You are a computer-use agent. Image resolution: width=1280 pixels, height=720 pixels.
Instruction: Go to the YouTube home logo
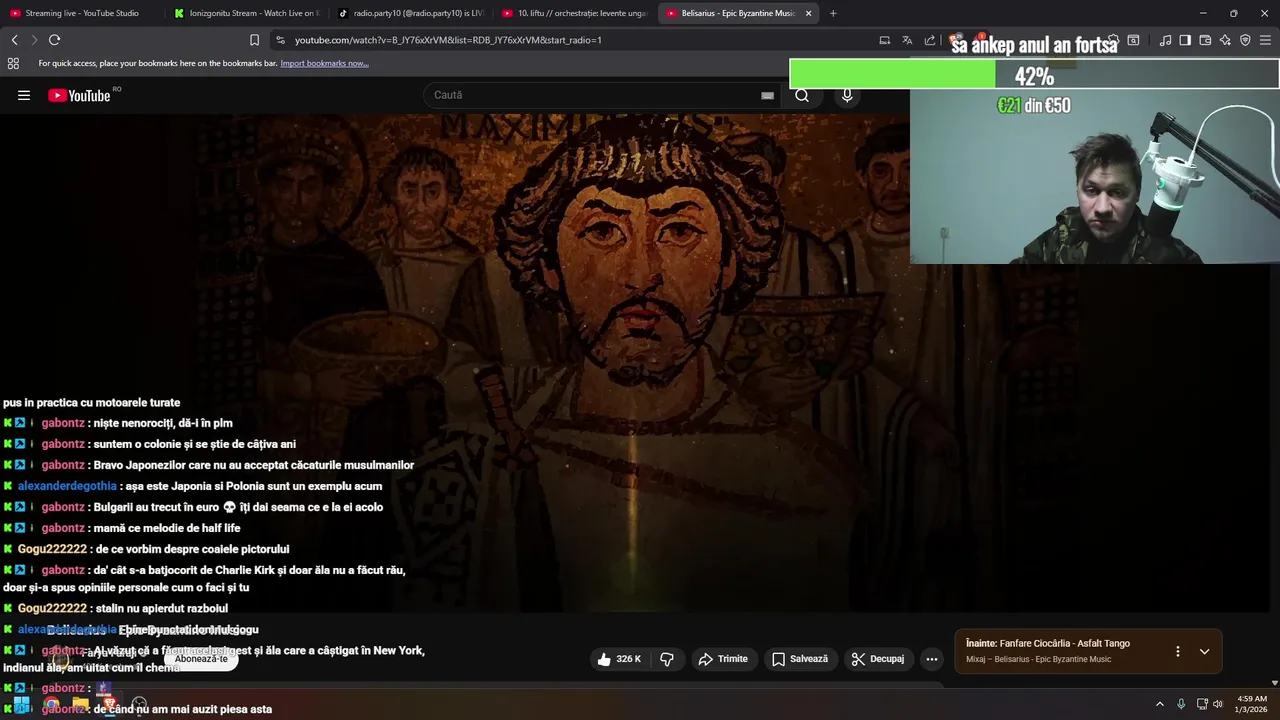pyautogui.click(x=79, y=96)
